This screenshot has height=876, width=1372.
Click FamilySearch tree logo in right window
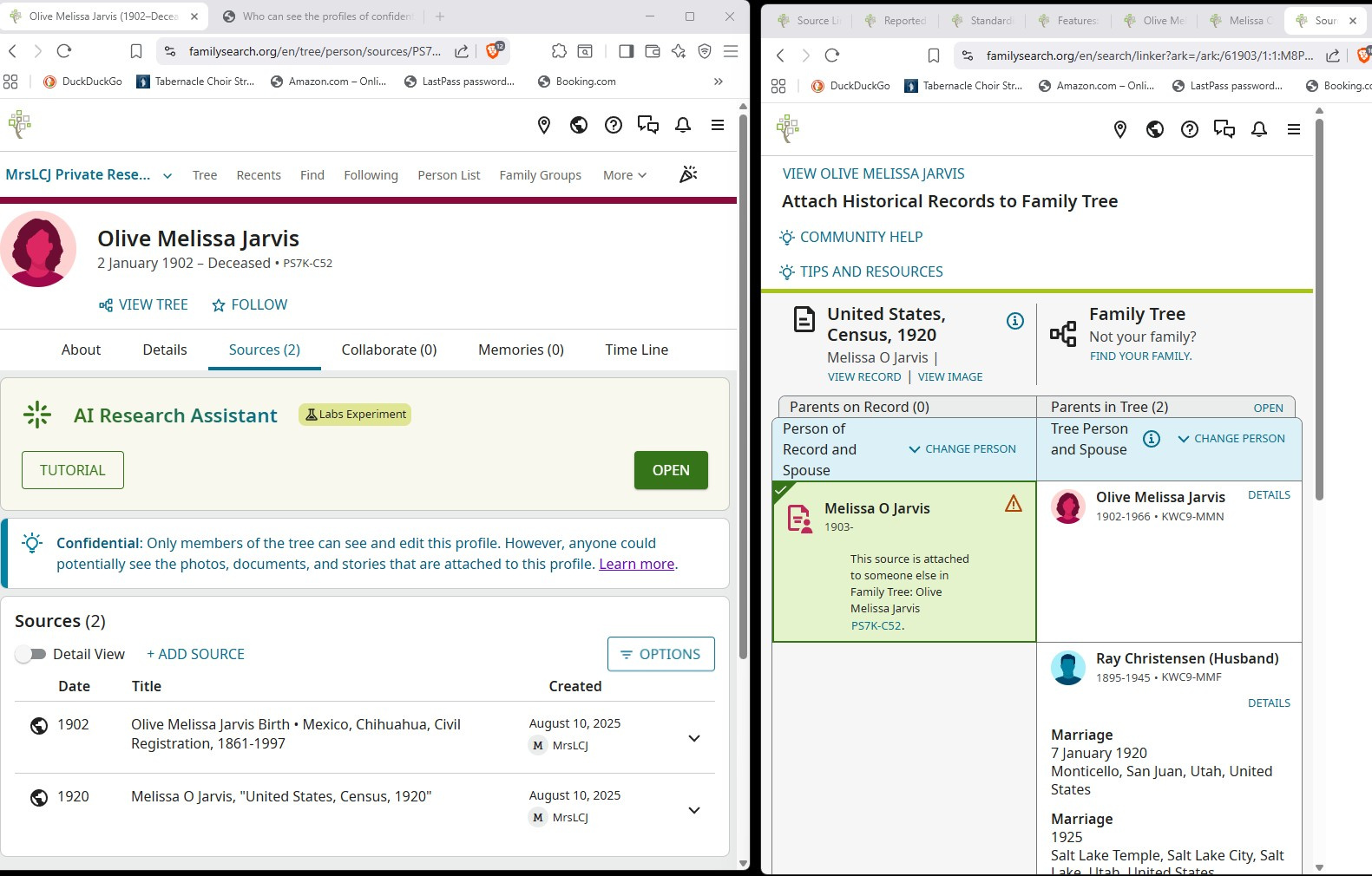pos(787,128)
